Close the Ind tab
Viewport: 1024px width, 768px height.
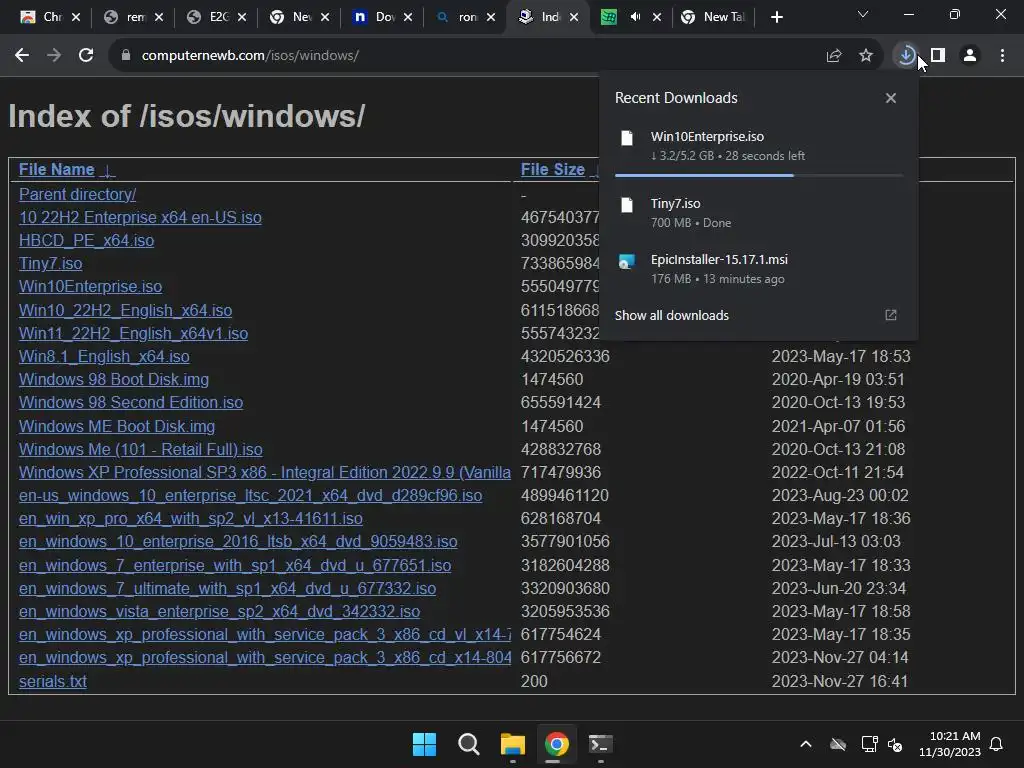point(574,17)
